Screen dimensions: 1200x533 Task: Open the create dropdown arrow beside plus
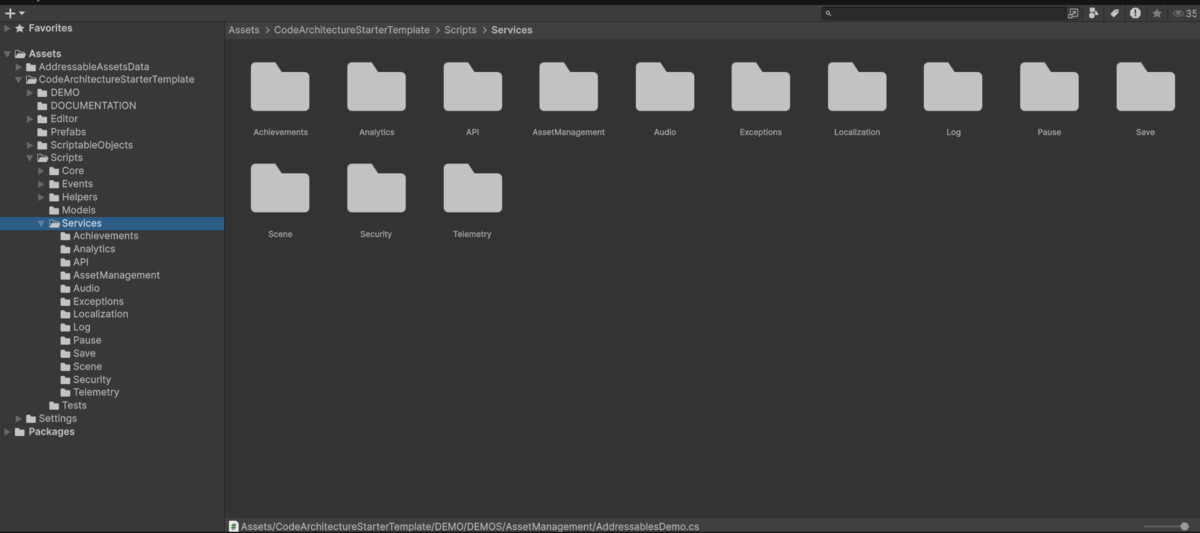coord(22,14)
